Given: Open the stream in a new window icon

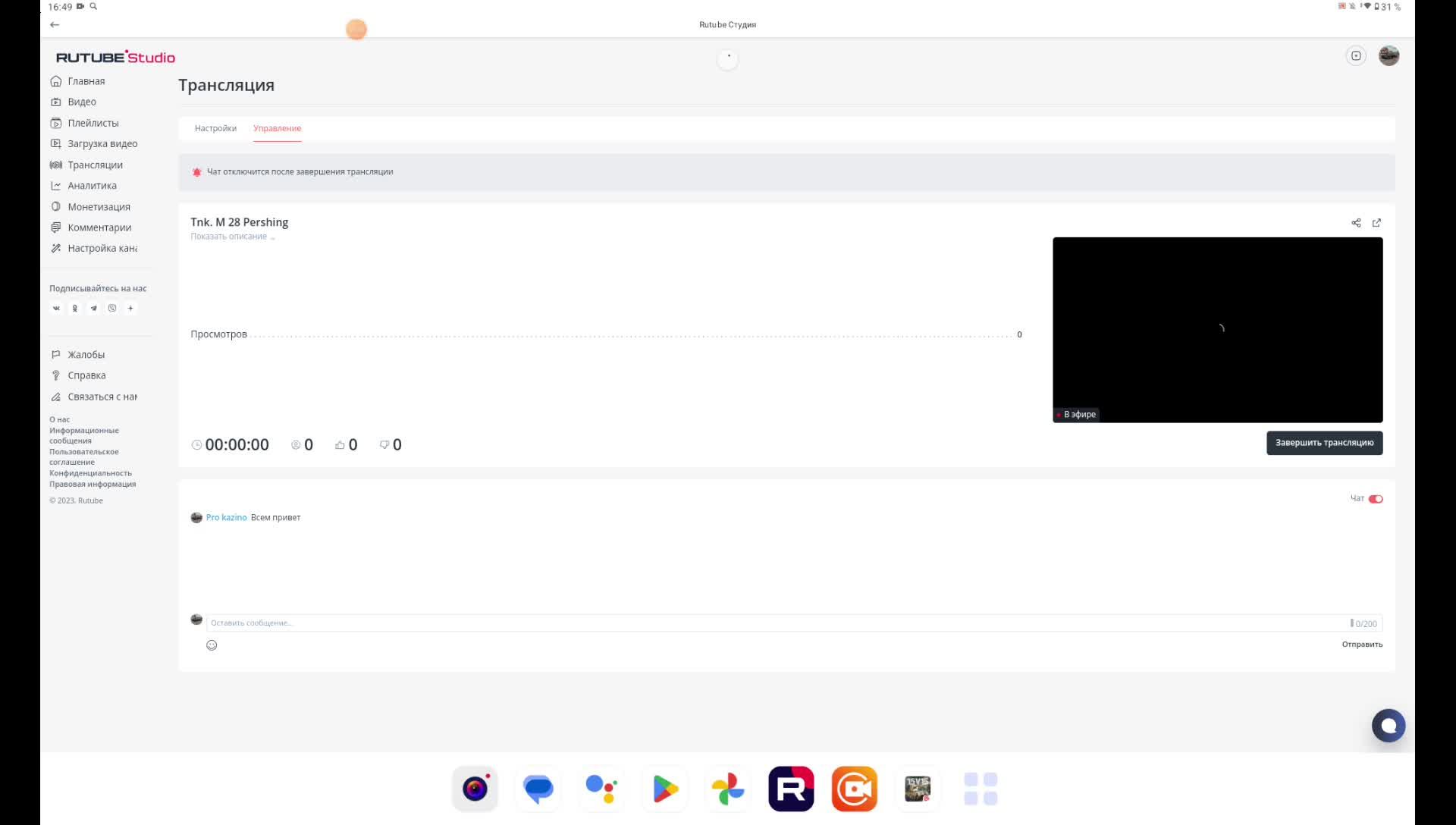Looking at the screenshot, I should [1376, 223].
